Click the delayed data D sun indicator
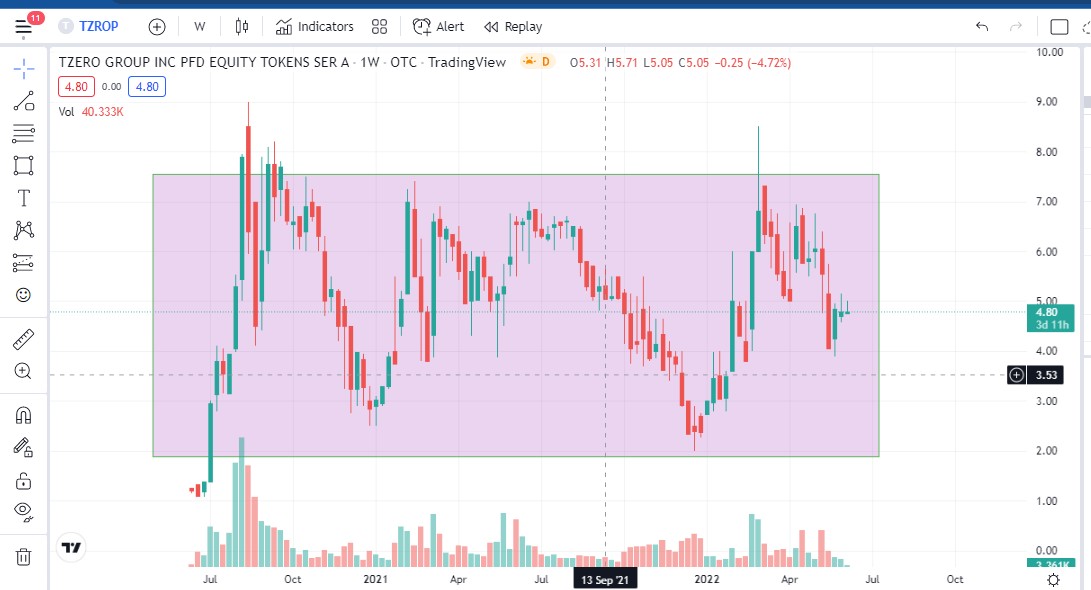Image resolution: width=1091 pixels, height=590 pixels. click(x=536, y=62)
